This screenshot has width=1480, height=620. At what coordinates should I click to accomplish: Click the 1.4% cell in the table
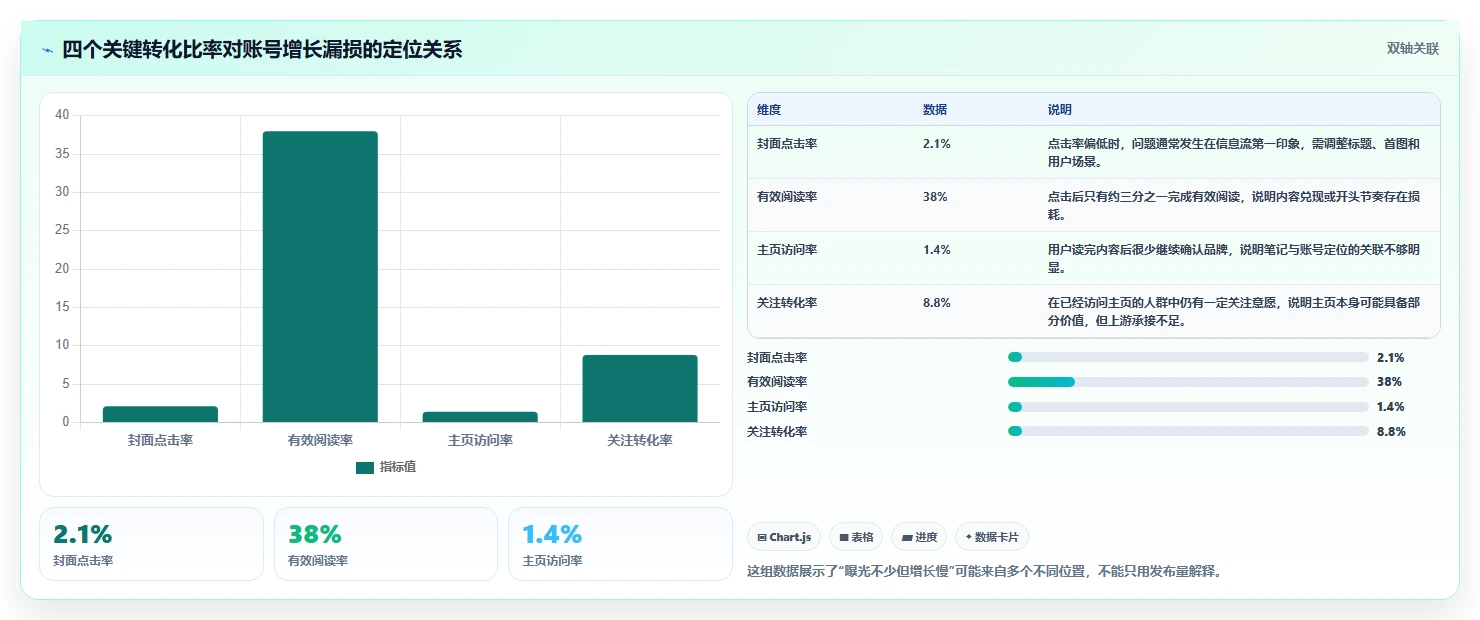[937, 250]
